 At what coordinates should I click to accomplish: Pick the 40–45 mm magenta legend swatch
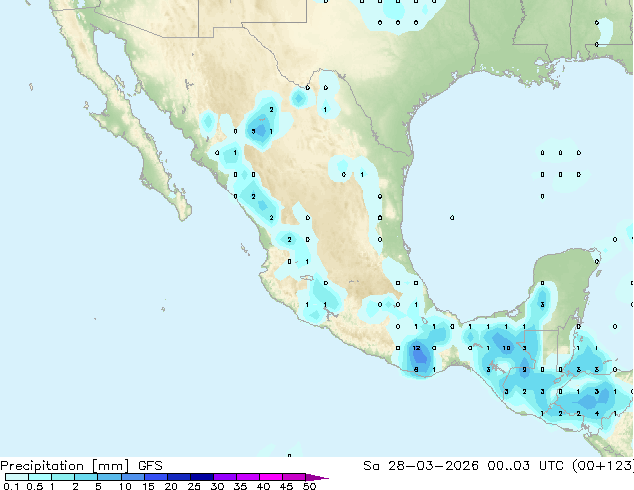271,477
